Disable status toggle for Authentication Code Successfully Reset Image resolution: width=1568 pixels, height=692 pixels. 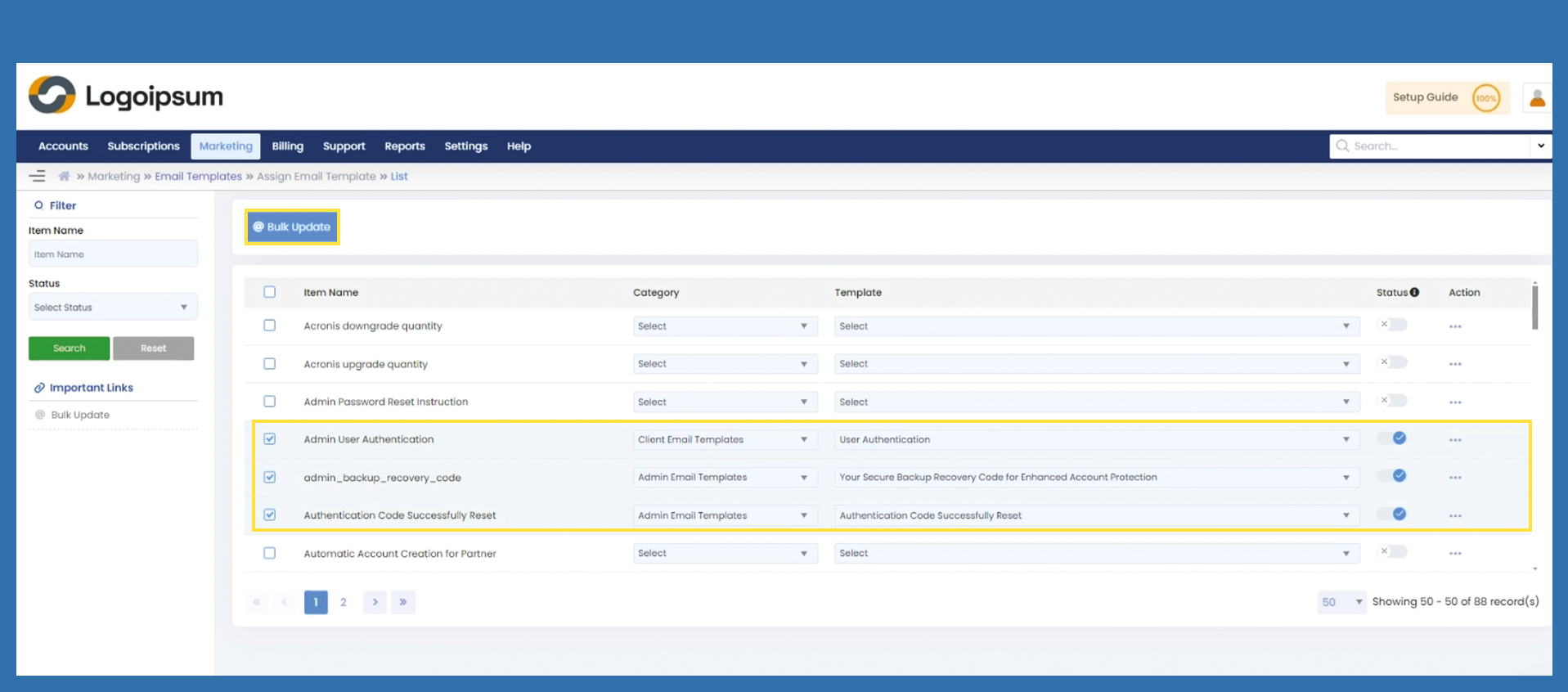[1392, 515]
